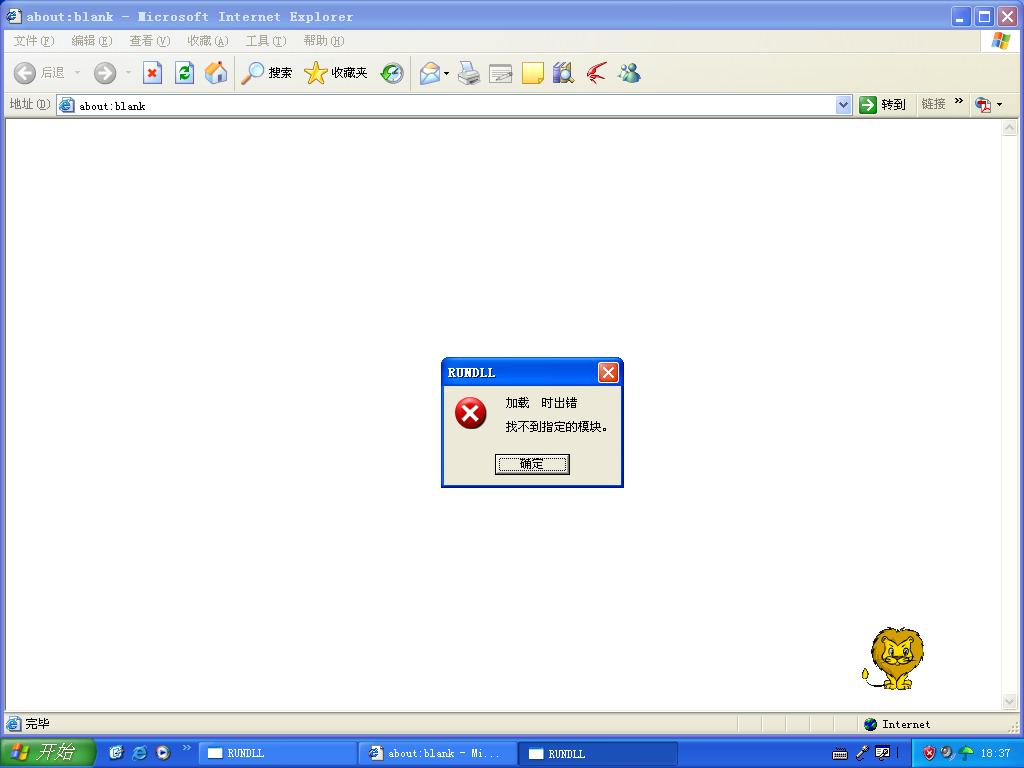
Task: Click the red error icon in RUNDLL dialog
Action: [470, 413]
